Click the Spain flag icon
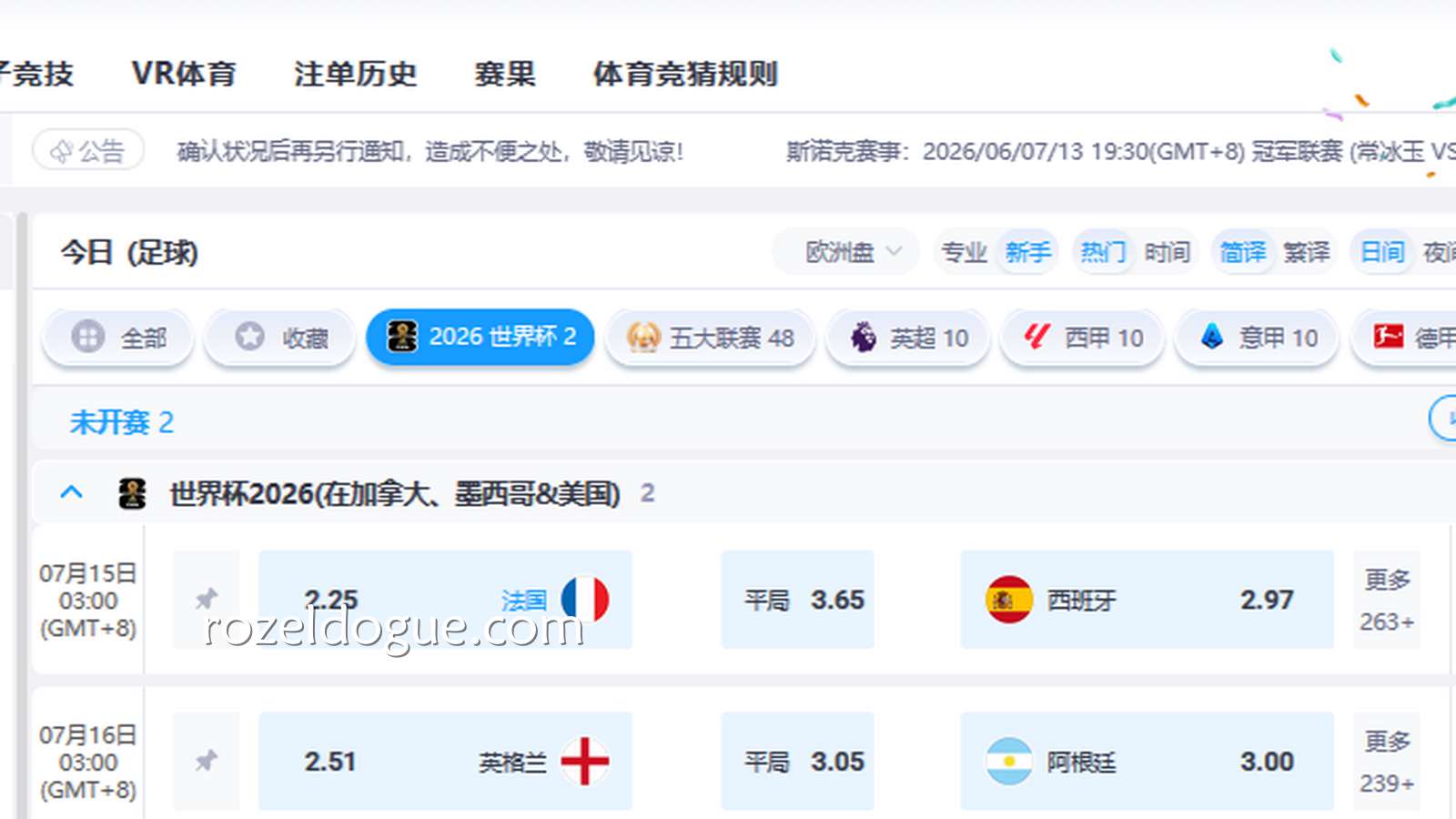This screenshot has height=819, width=1456. point(1009,600)
